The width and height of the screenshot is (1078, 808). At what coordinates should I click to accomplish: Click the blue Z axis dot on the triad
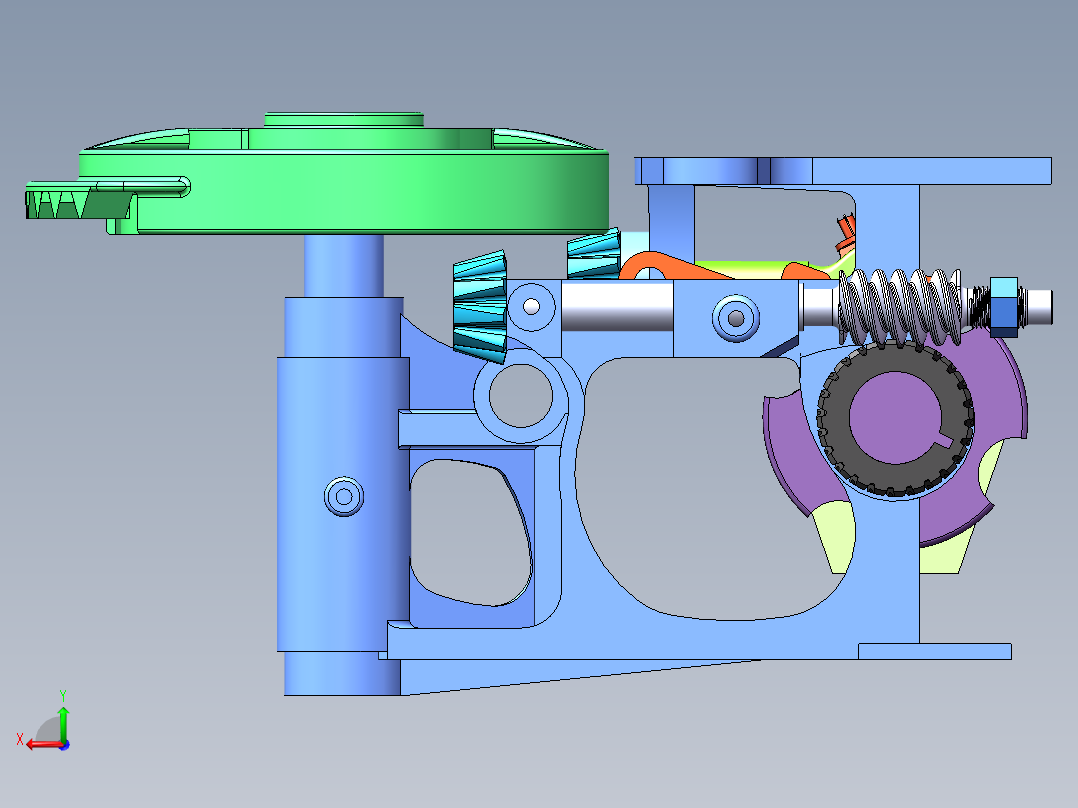(65, 745)
